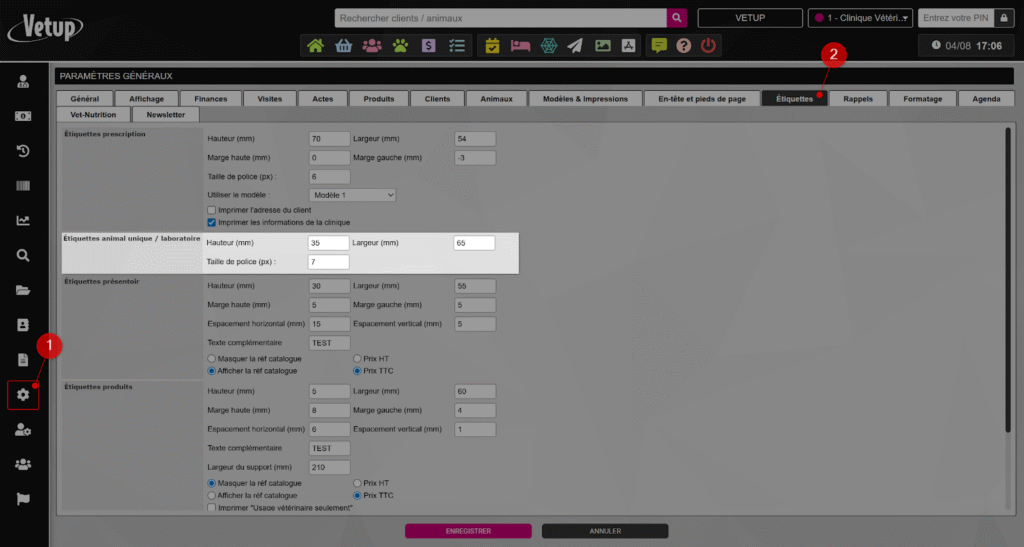The image size is (1024, 547).
Task: Expand the clinic selector dropdown
Action: coord(860,18)
